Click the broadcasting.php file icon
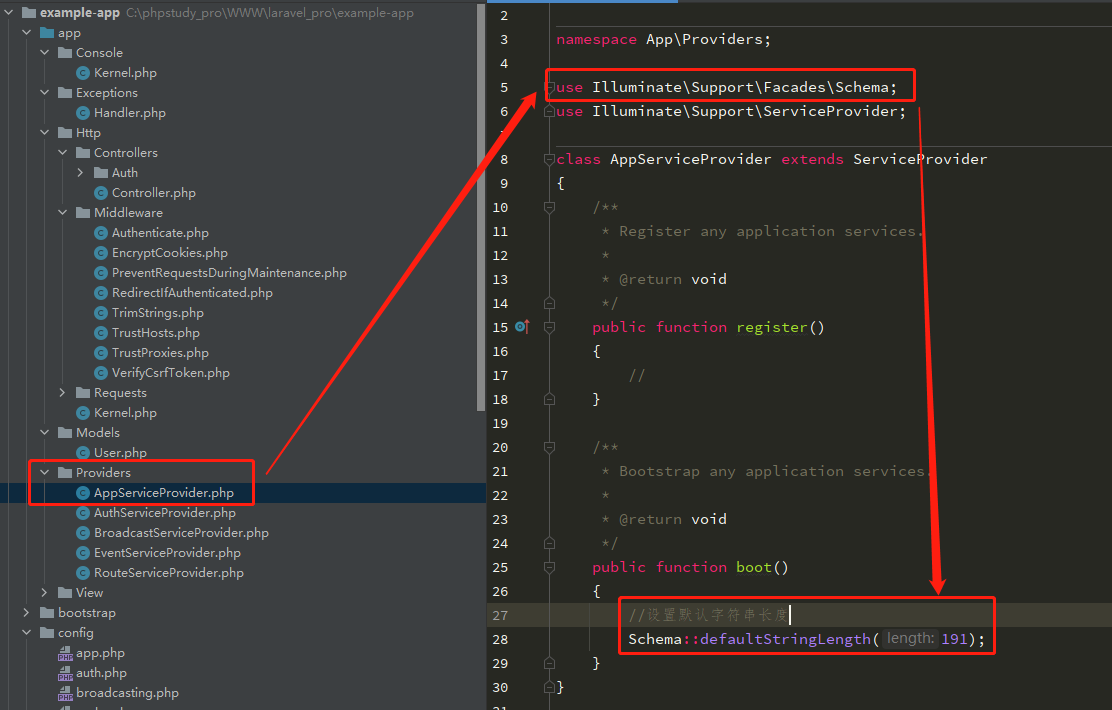Viewport: 1112px width, 710px height. [x=65, y=693]
